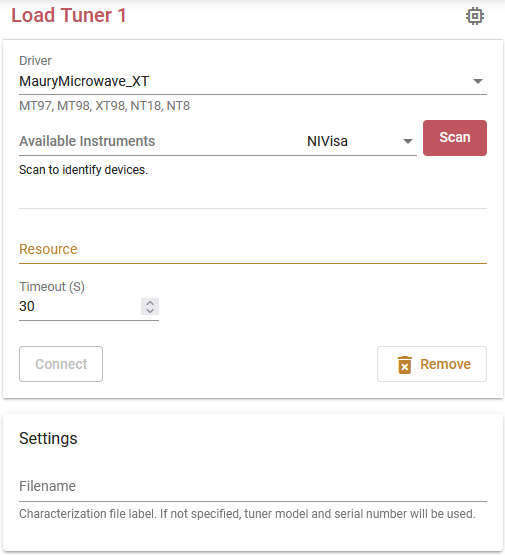Click the red Scan button
Screen dimensions: 505x555
455,138
